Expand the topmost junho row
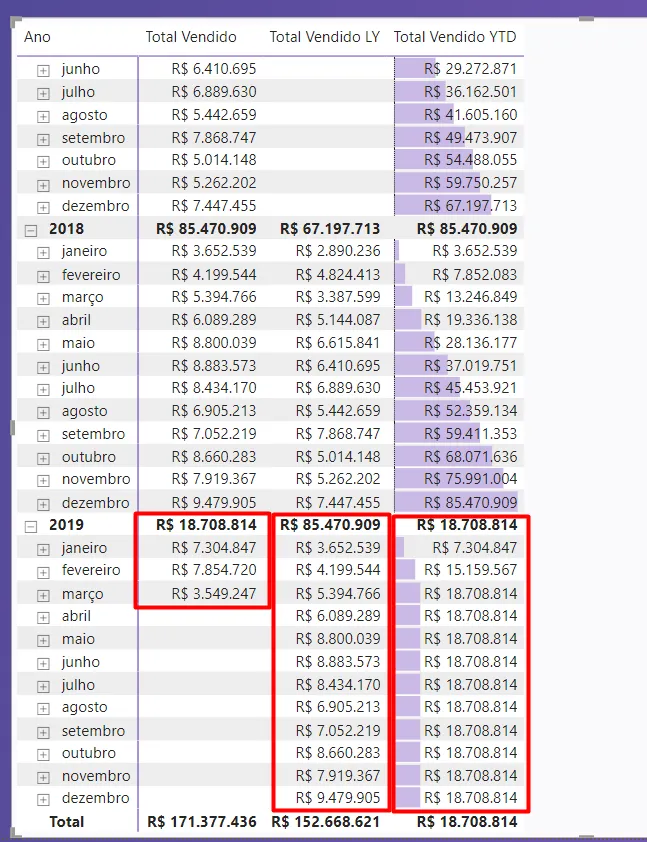Viewport: 647px width, 842px height. (43, 70)
